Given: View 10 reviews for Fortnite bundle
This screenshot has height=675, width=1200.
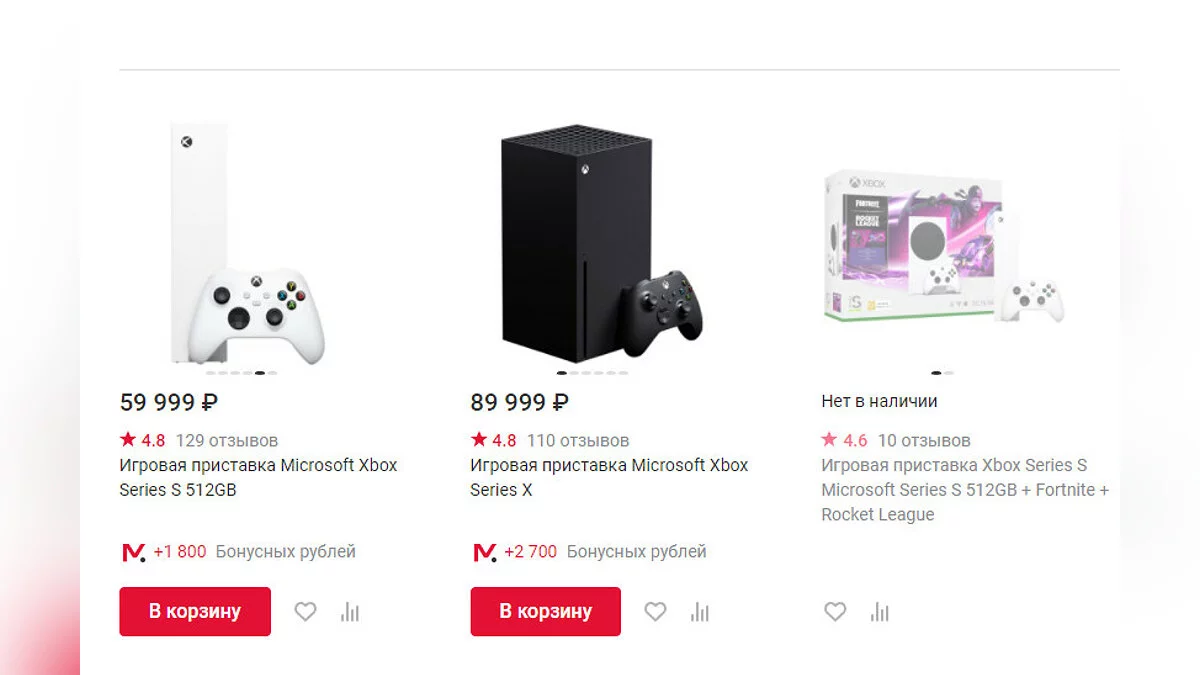Looking at the screenshot, I should tap(924, 440).
